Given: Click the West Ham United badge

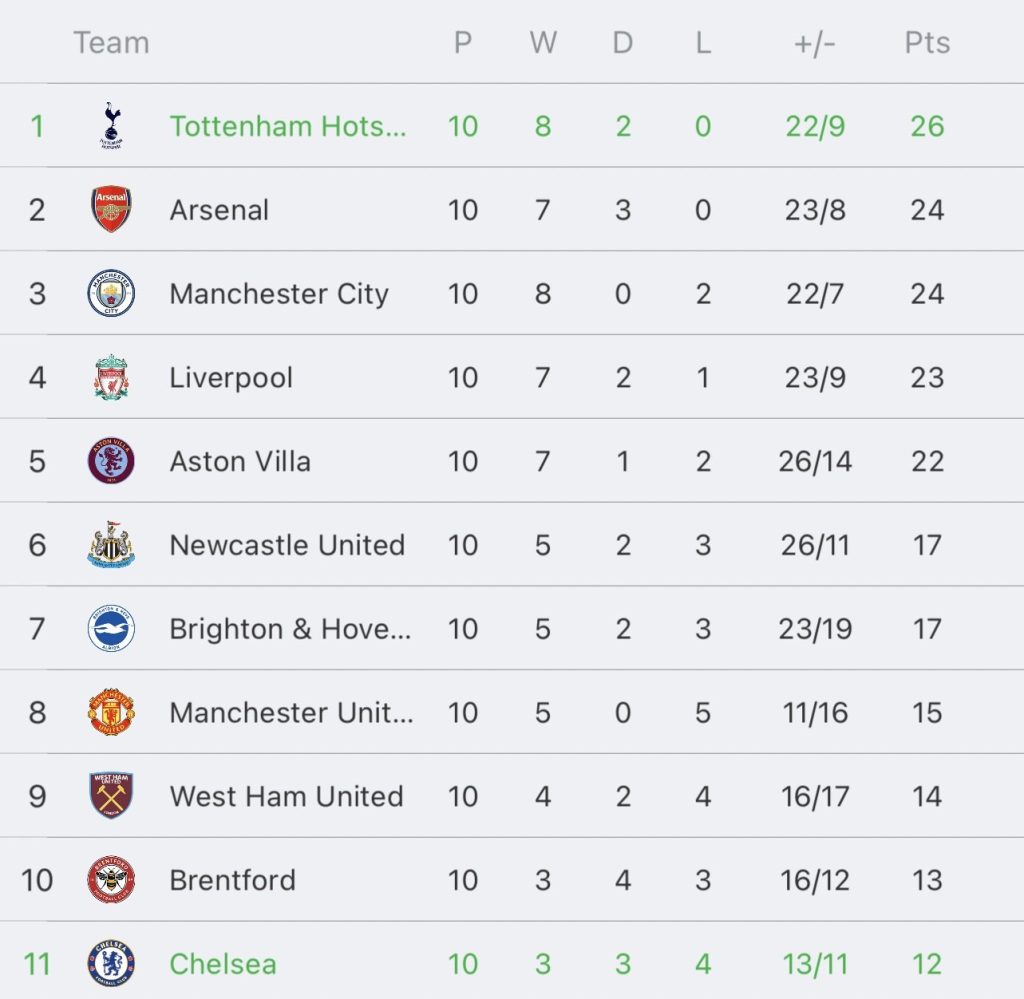Looking at the screenshot, I should coord(111,797).
